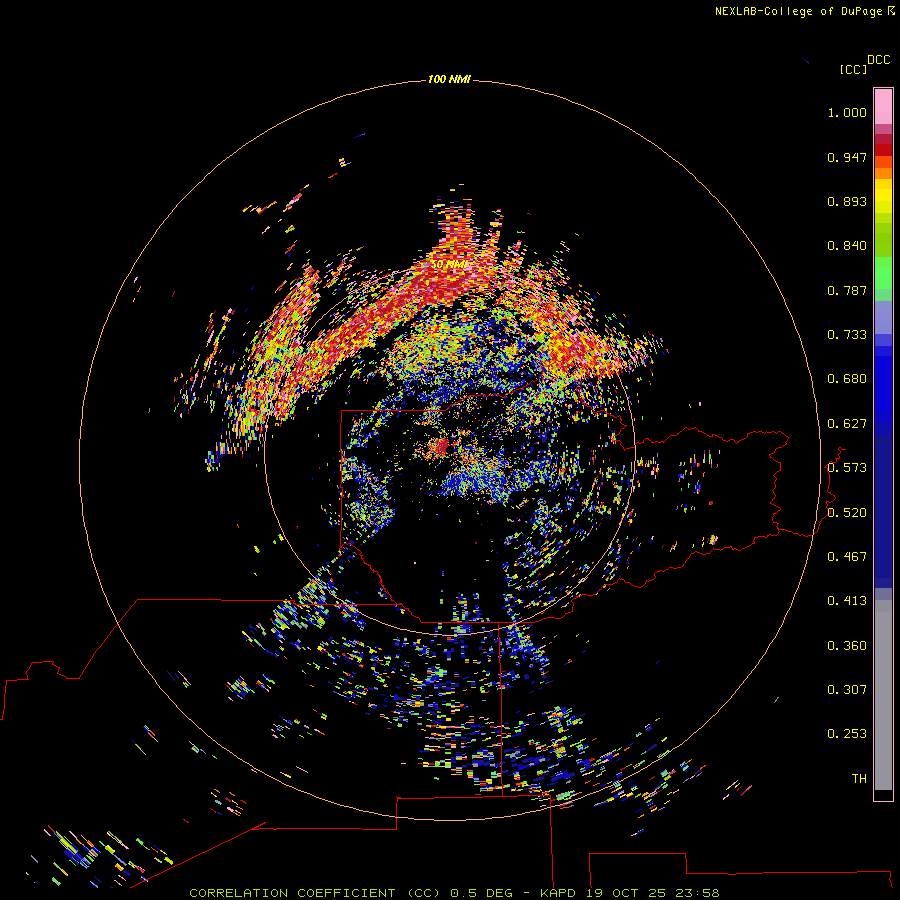900x900 pixels.
Task: Click the 0.360 legend value
Action: click(847, 646)
